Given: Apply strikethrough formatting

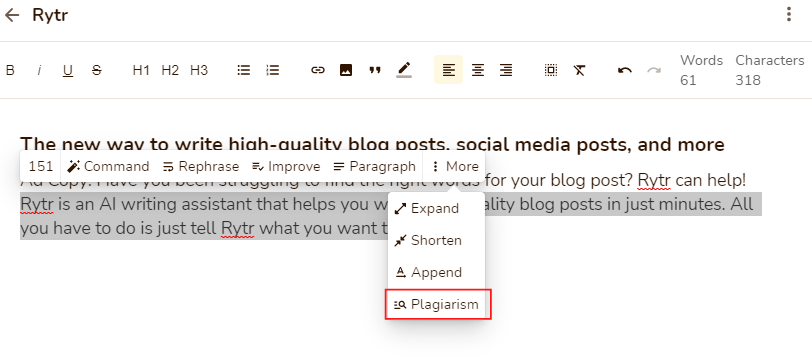Looking at the screenshot, I should [96, 70].
